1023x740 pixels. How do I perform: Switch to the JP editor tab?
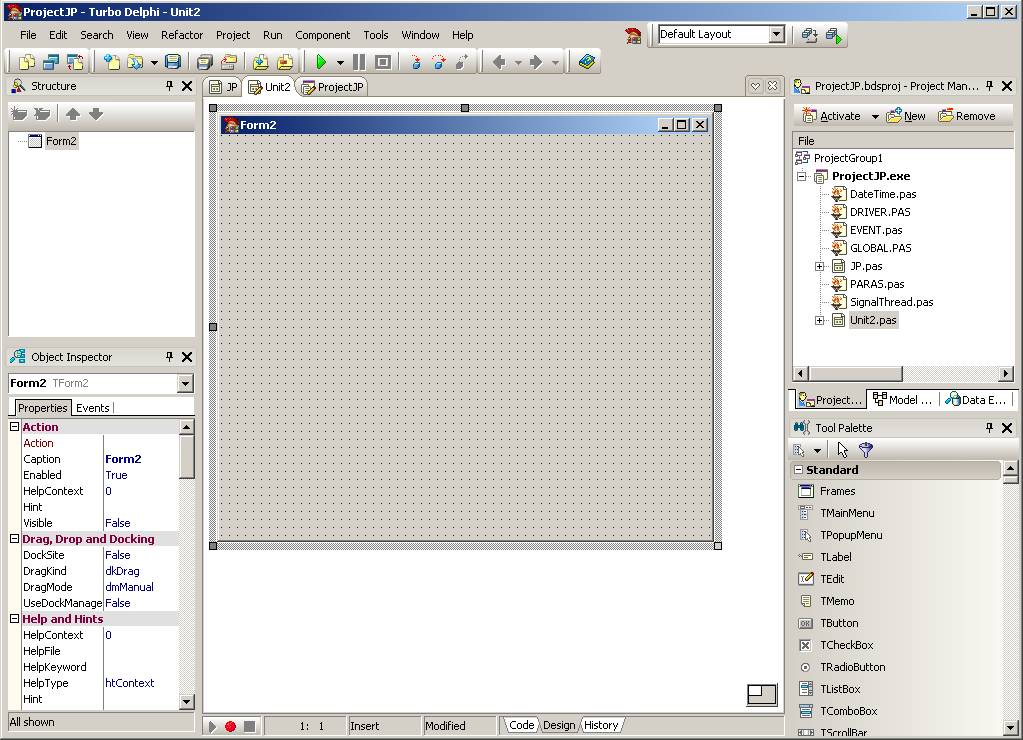(224, 87)
